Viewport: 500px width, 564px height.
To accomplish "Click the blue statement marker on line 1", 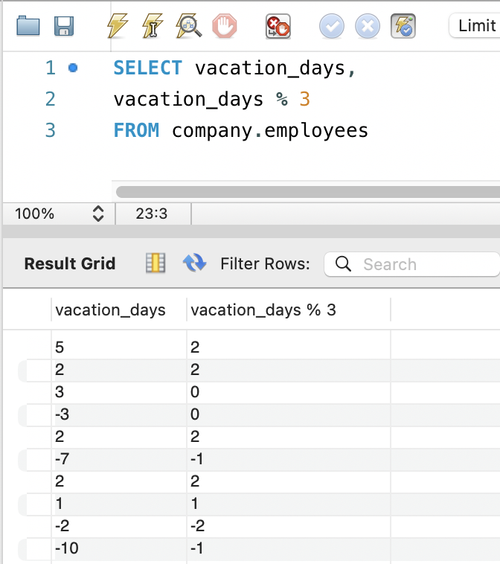I will pyautogui.click(x=73, y=68).
